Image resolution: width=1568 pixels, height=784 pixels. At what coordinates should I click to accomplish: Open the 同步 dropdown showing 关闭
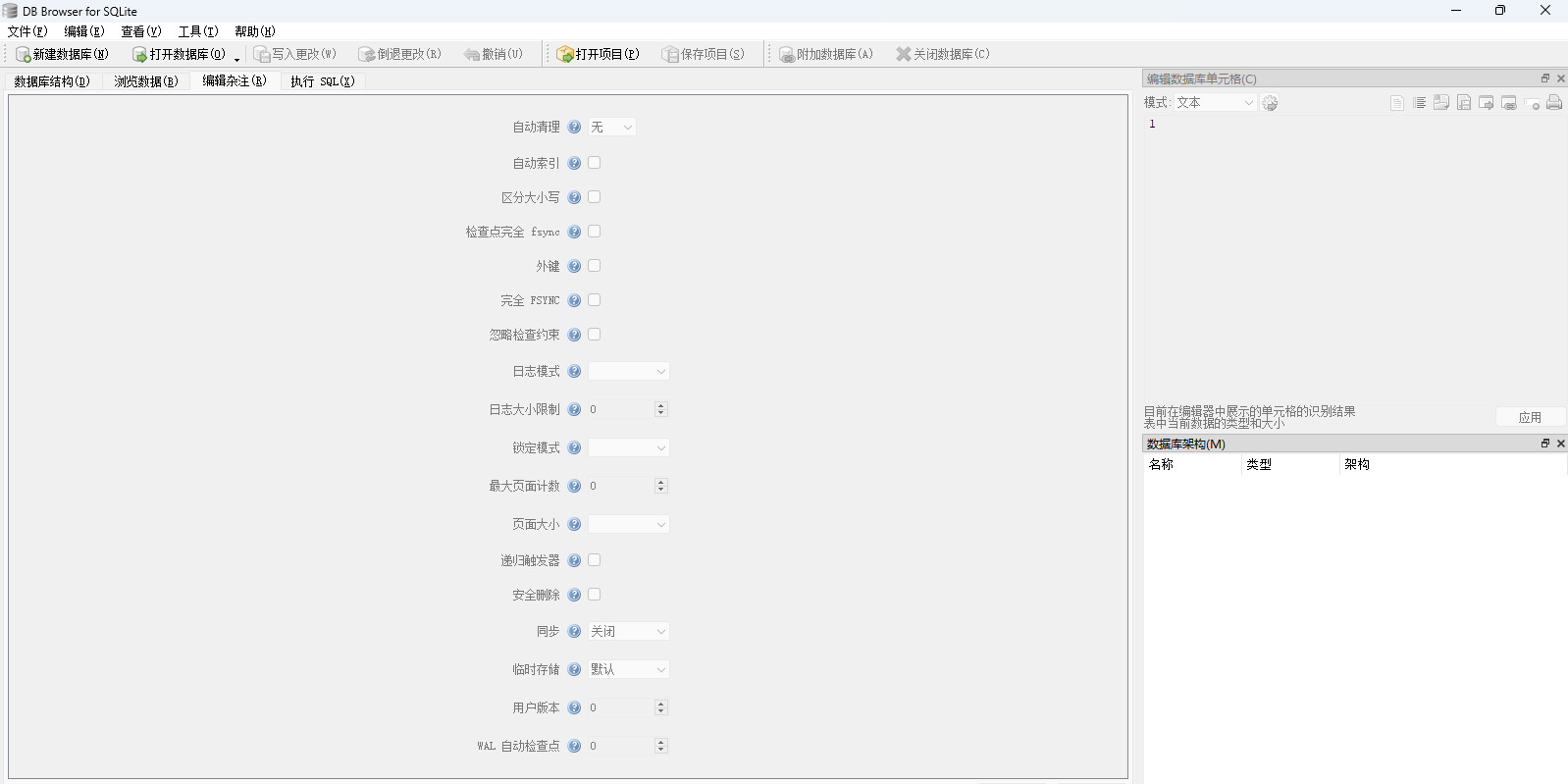pos(628,631)
